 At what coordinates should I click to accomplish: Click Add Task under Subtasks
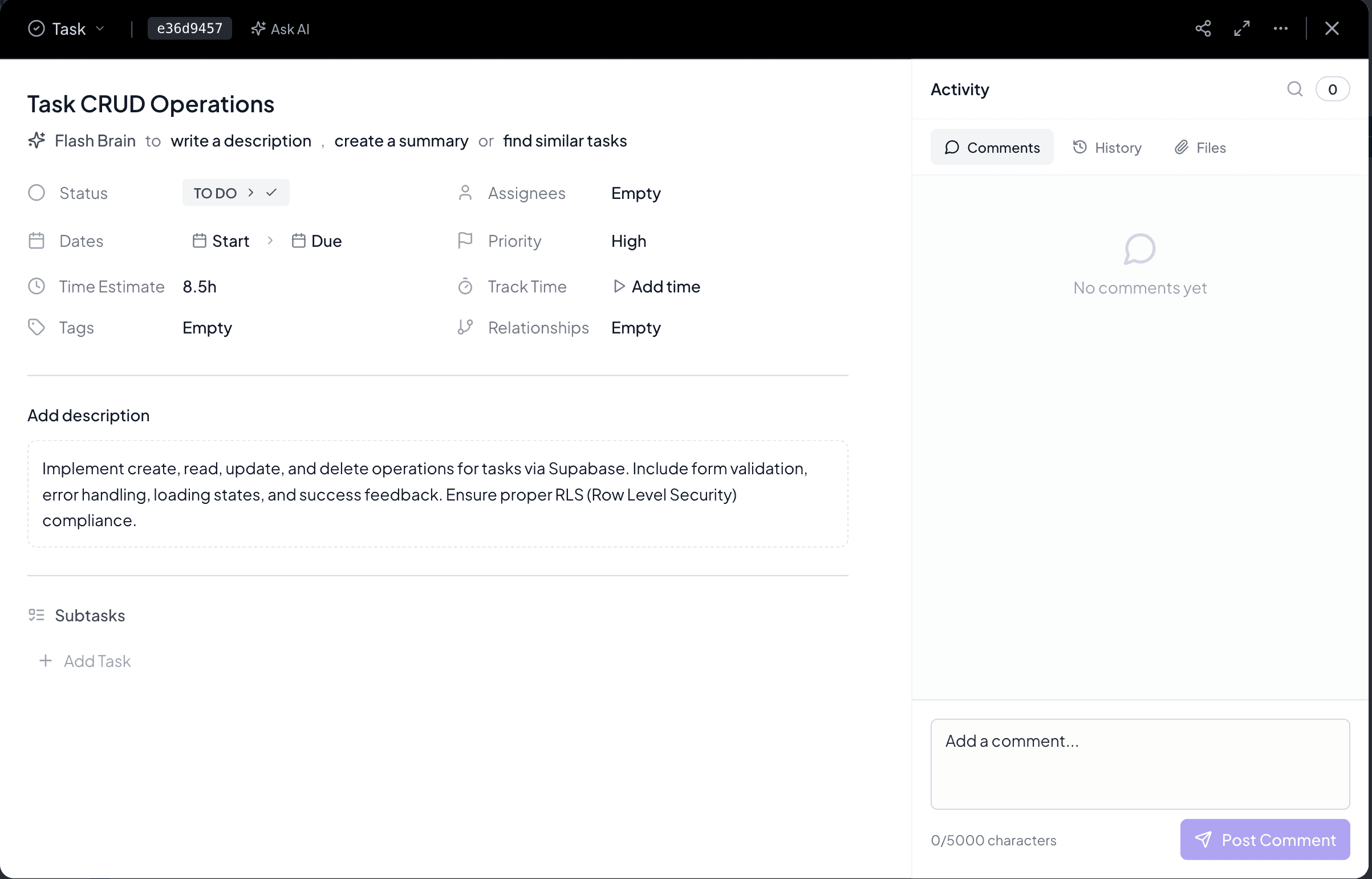pos(86,661)
